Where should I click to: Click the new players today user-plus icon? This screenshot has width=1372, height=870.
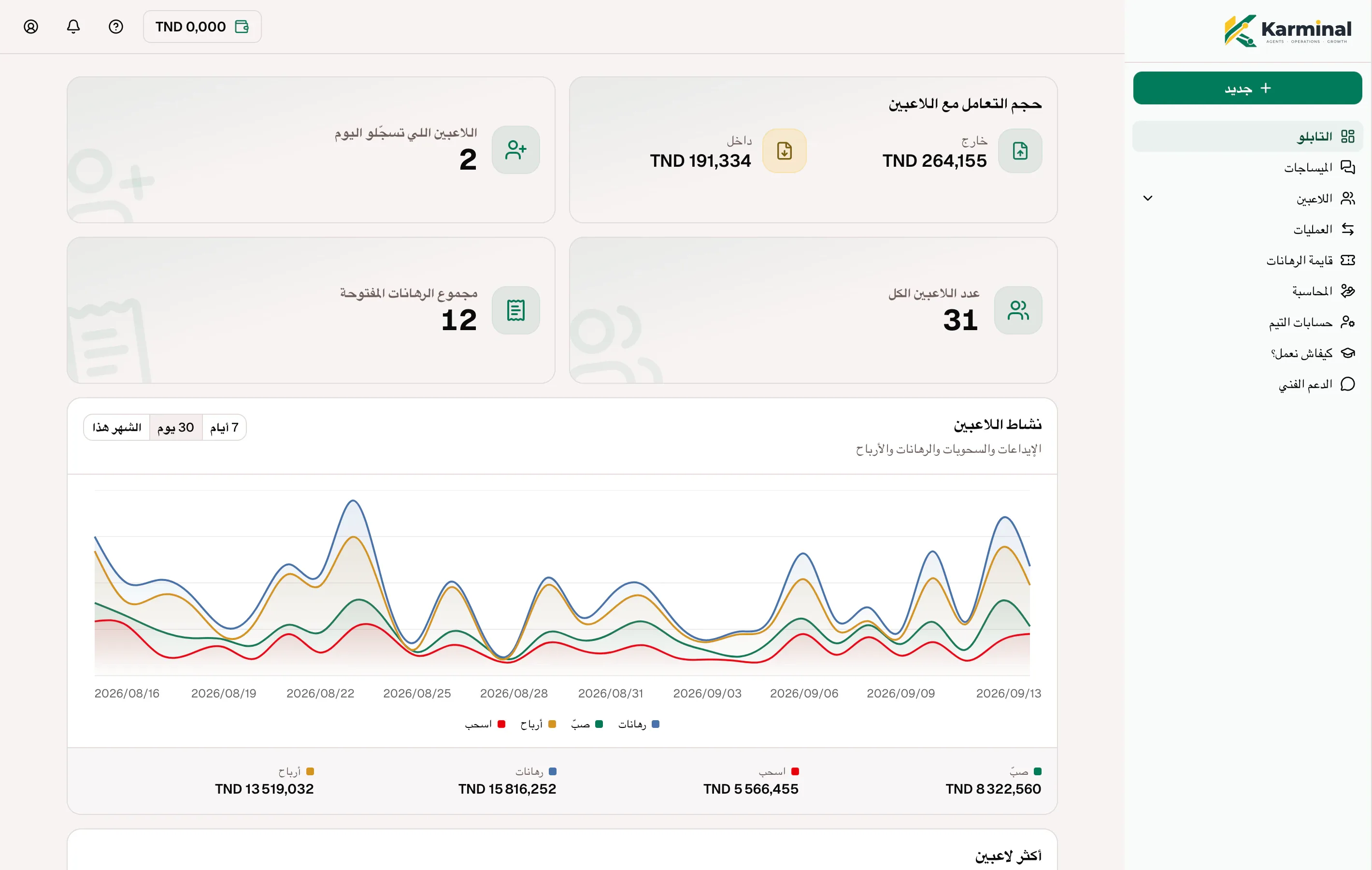(x=515, y=150)
